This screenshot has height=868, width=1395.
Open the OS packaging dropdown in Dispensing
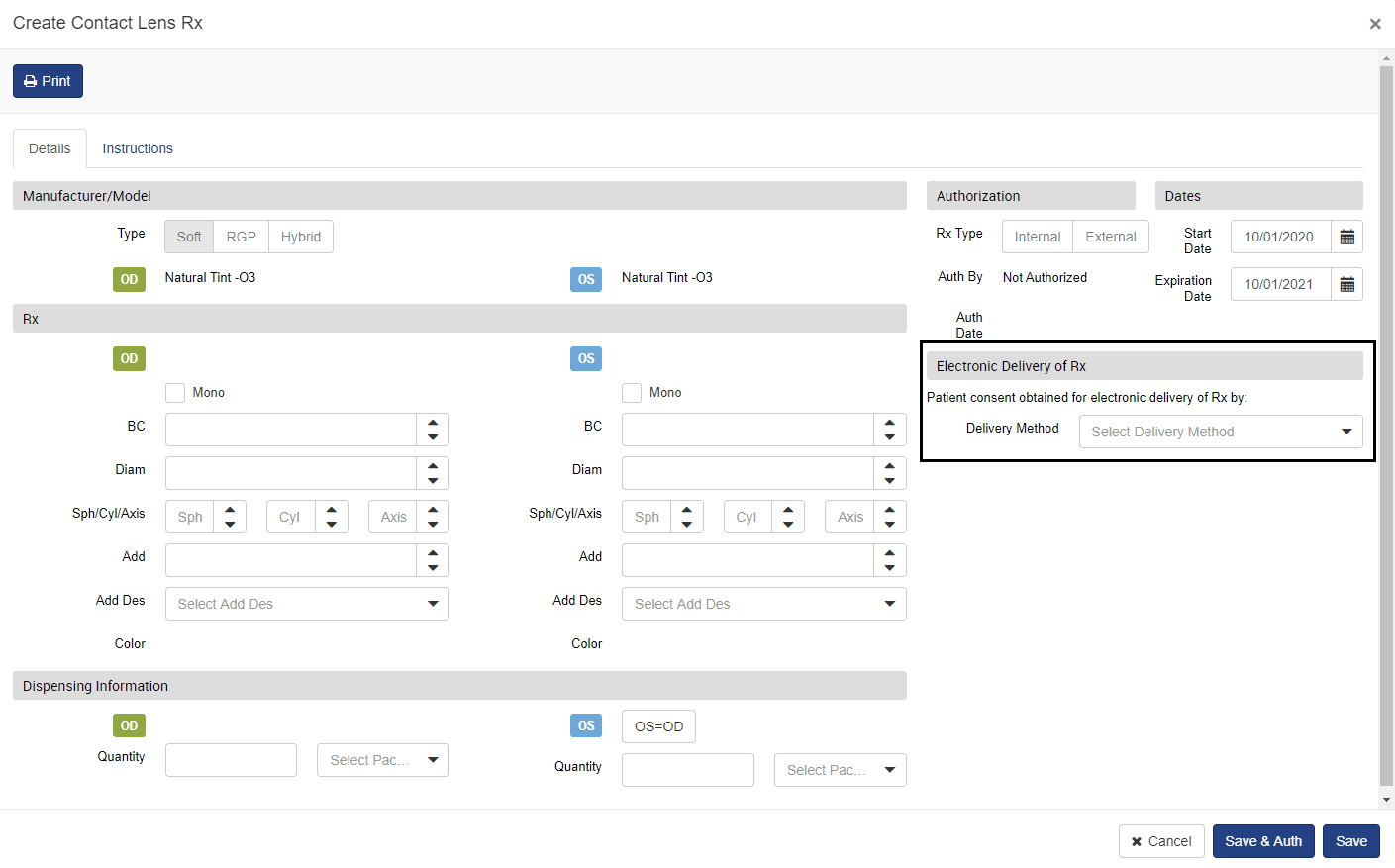[840, 770]
